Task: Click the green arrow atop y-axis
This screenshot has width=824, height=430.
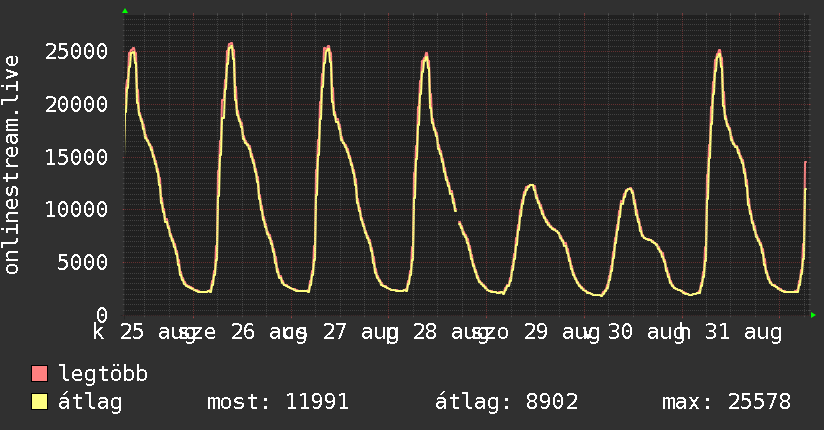Action: pos(125,11)
